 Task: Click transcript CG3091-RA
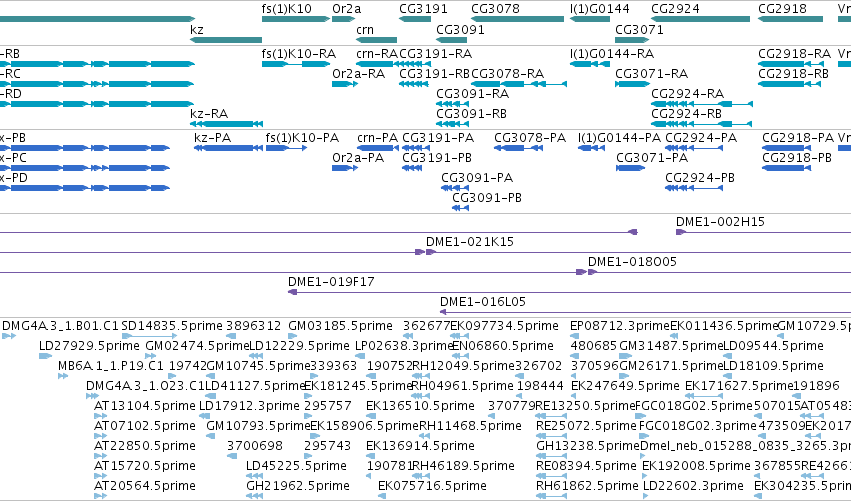click(473, 93)
